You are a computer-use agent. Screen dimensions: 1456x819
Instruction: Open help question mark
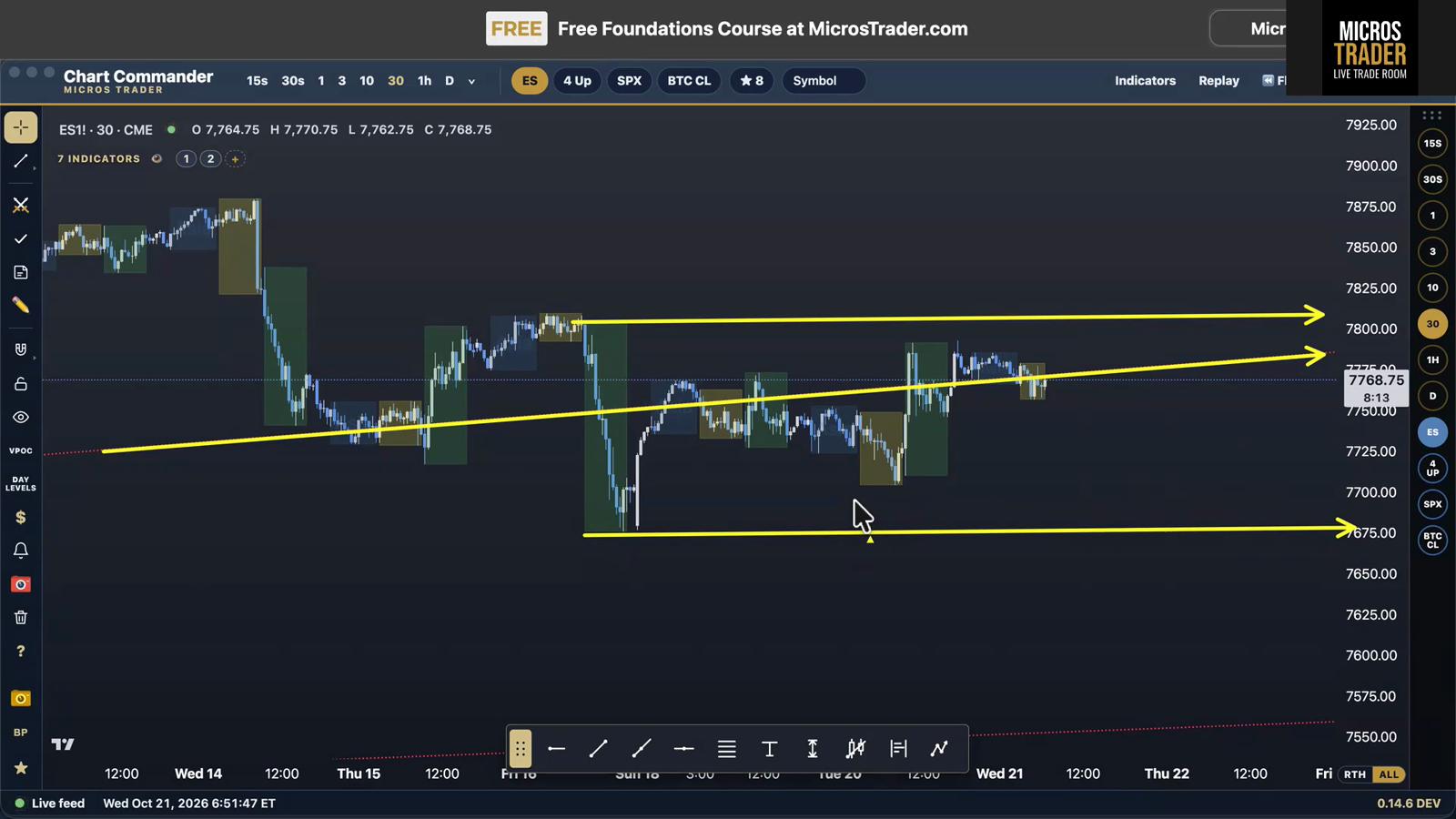[x=21, y=652]
